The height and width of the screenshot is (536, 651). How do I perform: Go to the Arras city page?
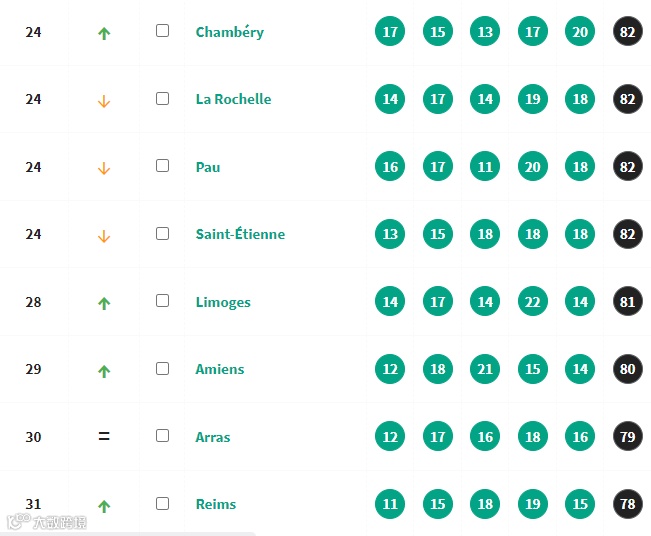pos(213,437)
